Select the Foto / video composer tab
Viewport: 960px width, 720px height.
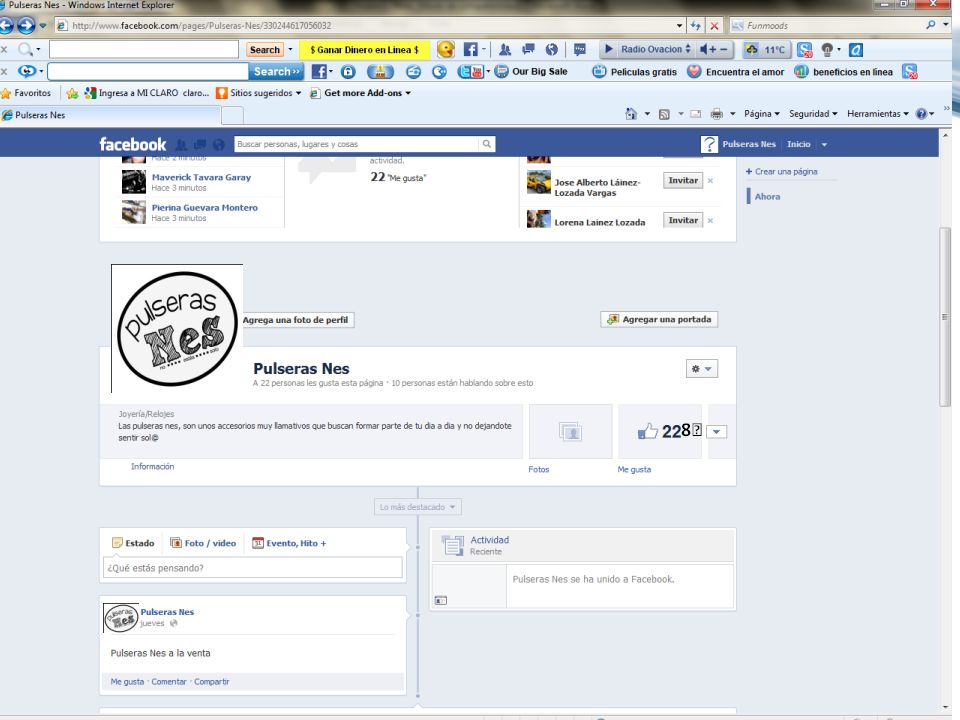click(203, 543)
